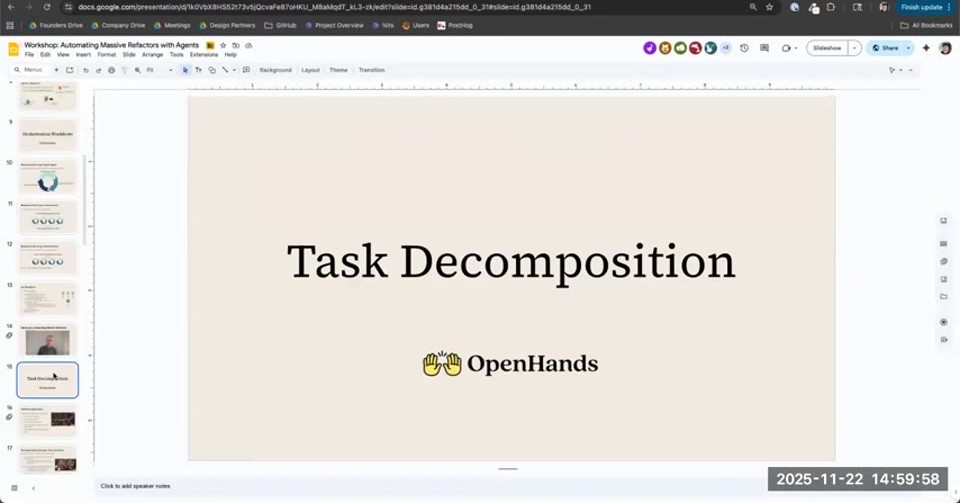Click the Google account avatar
960x503 pixels.
coord(945,48)
